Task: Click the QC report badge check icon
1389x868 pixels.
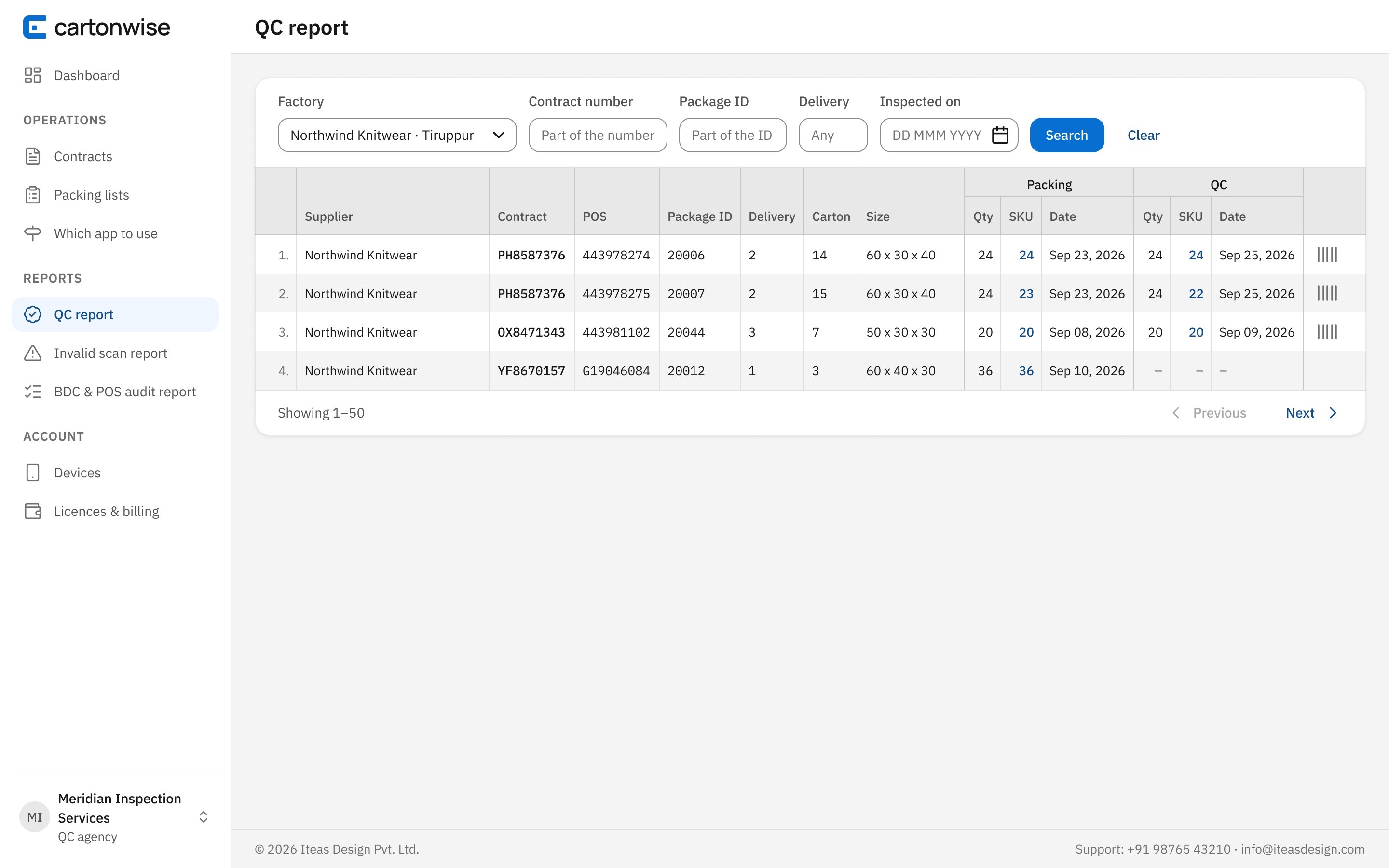Action: point(33,314)
